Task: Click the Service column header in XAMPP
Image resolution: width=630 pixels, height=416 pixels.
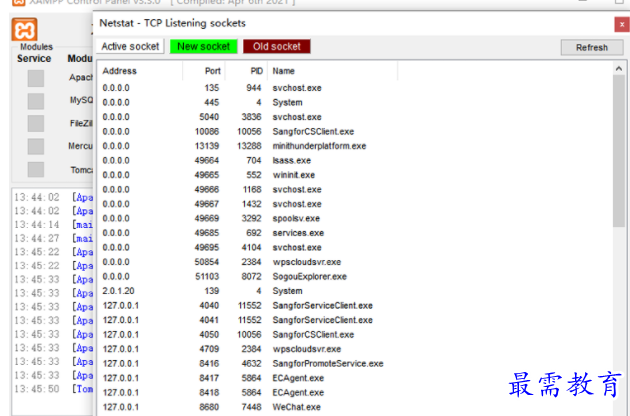Action: (x=34, y=59)
